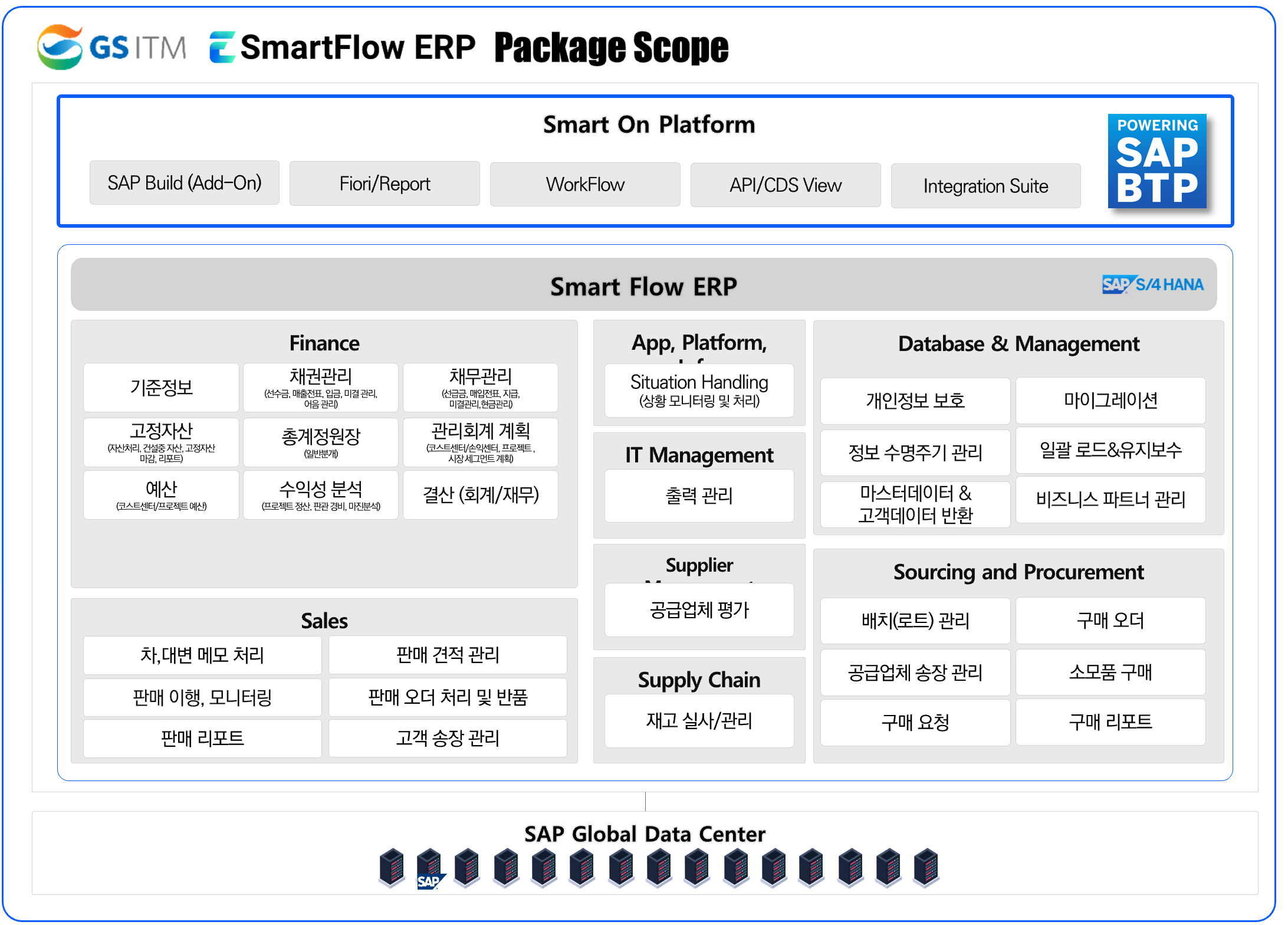1288x925 pixels.
Task: Select the SmartFlow ERP logo icon
Action: pyautogui.click(x=224, y=47)
